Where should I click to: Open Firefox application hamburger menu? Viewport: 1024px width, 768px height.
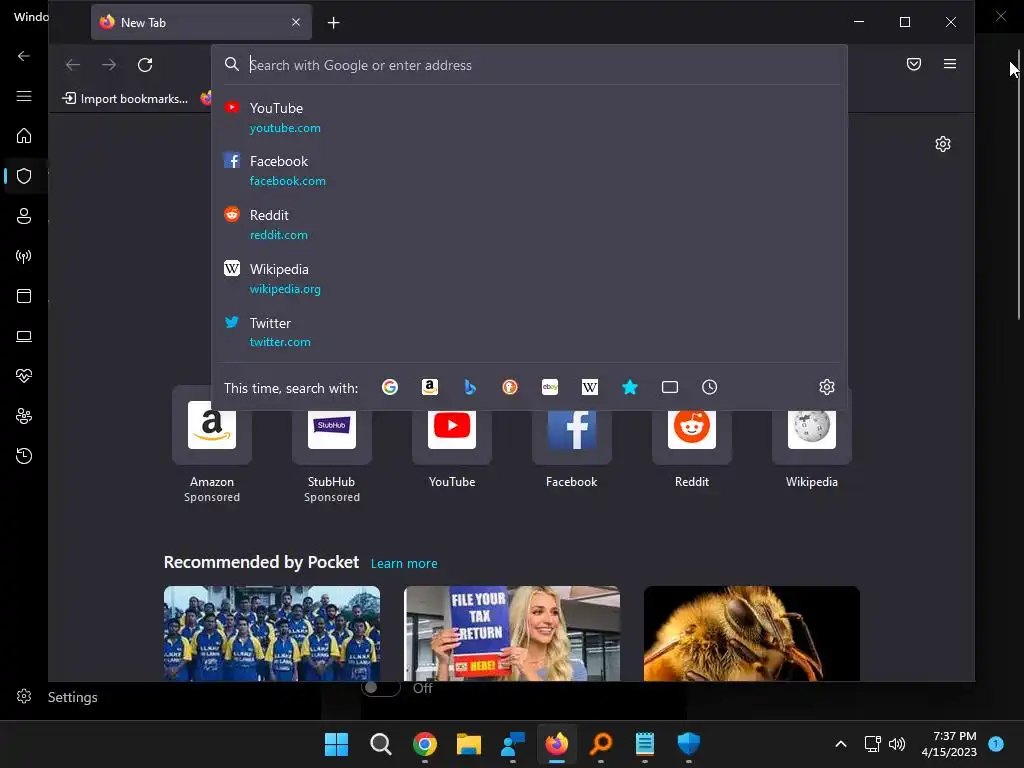(950, 64)
